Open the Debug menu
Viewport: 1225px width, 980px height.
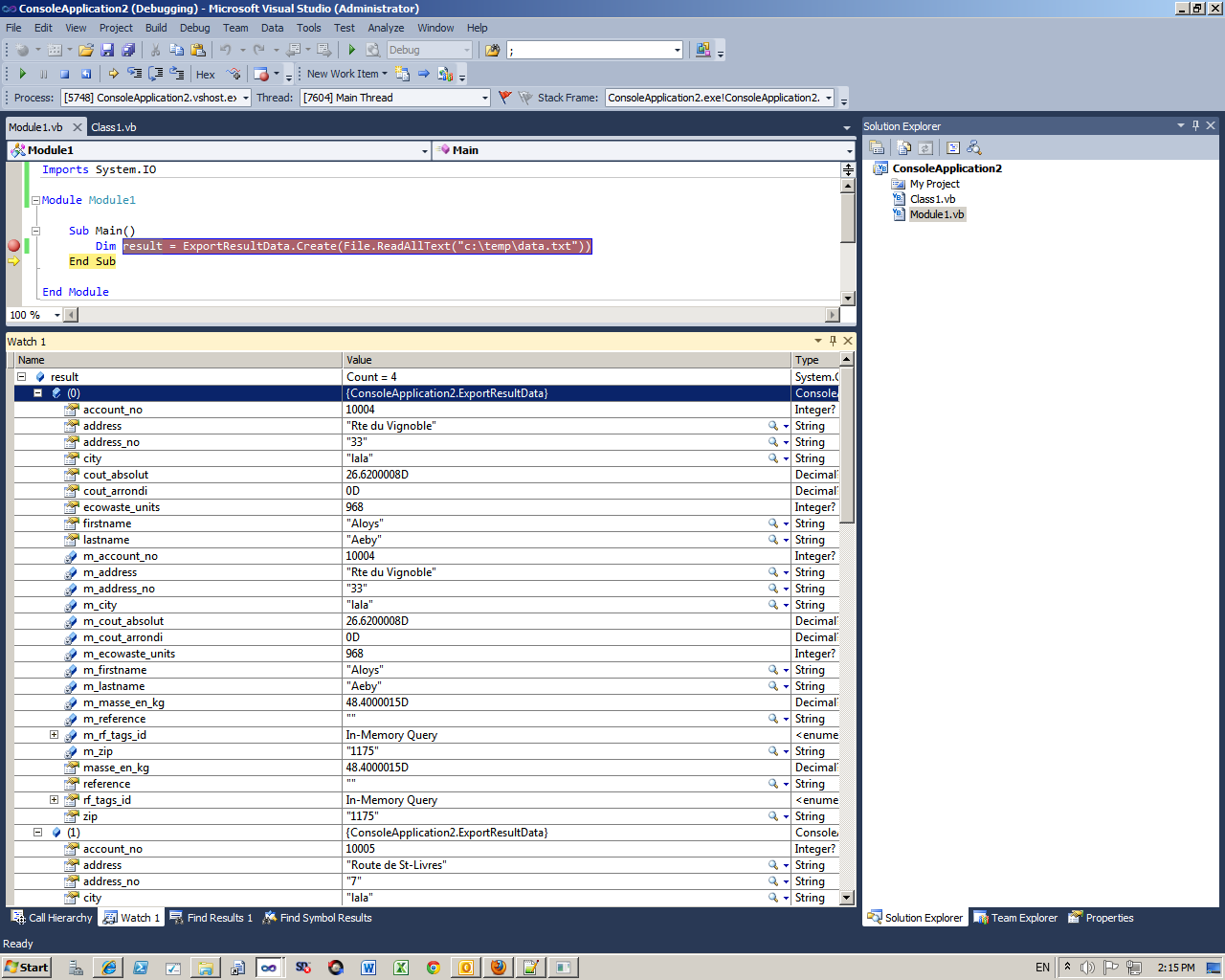coord(194,28)
